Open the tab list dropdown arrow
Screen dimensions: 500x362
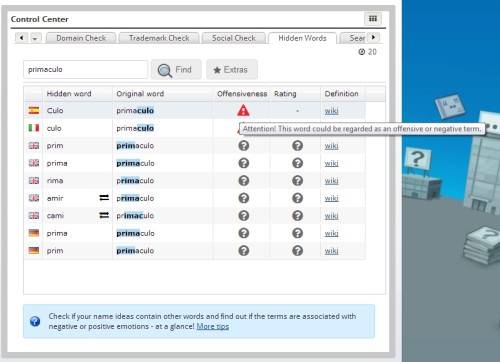[35, 38]
